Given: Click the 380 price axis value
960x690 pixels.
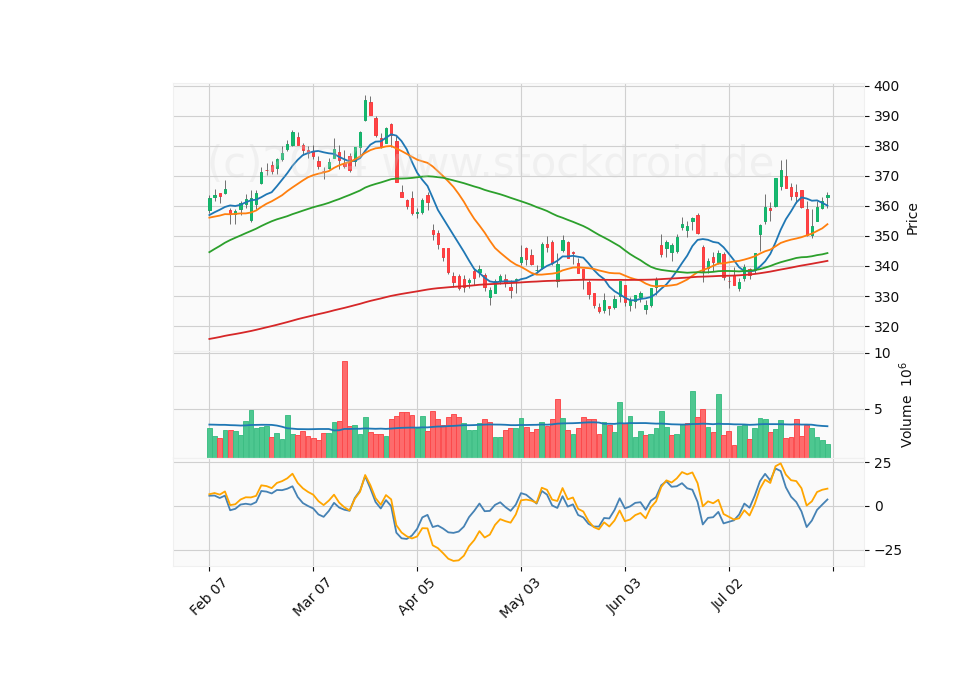Looking at the screenshot, I should [887, 146].
